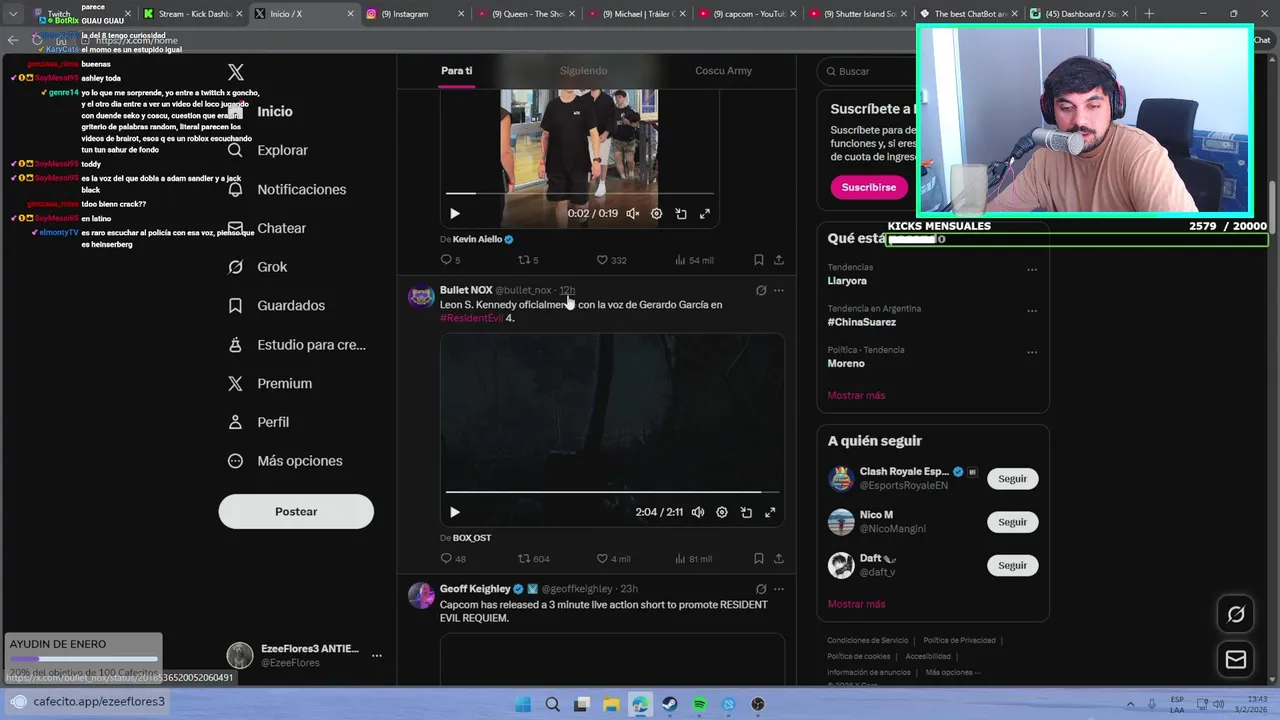View analytics showing 81 mil views
Screen dimensions: 1280x720
point(693,559)
